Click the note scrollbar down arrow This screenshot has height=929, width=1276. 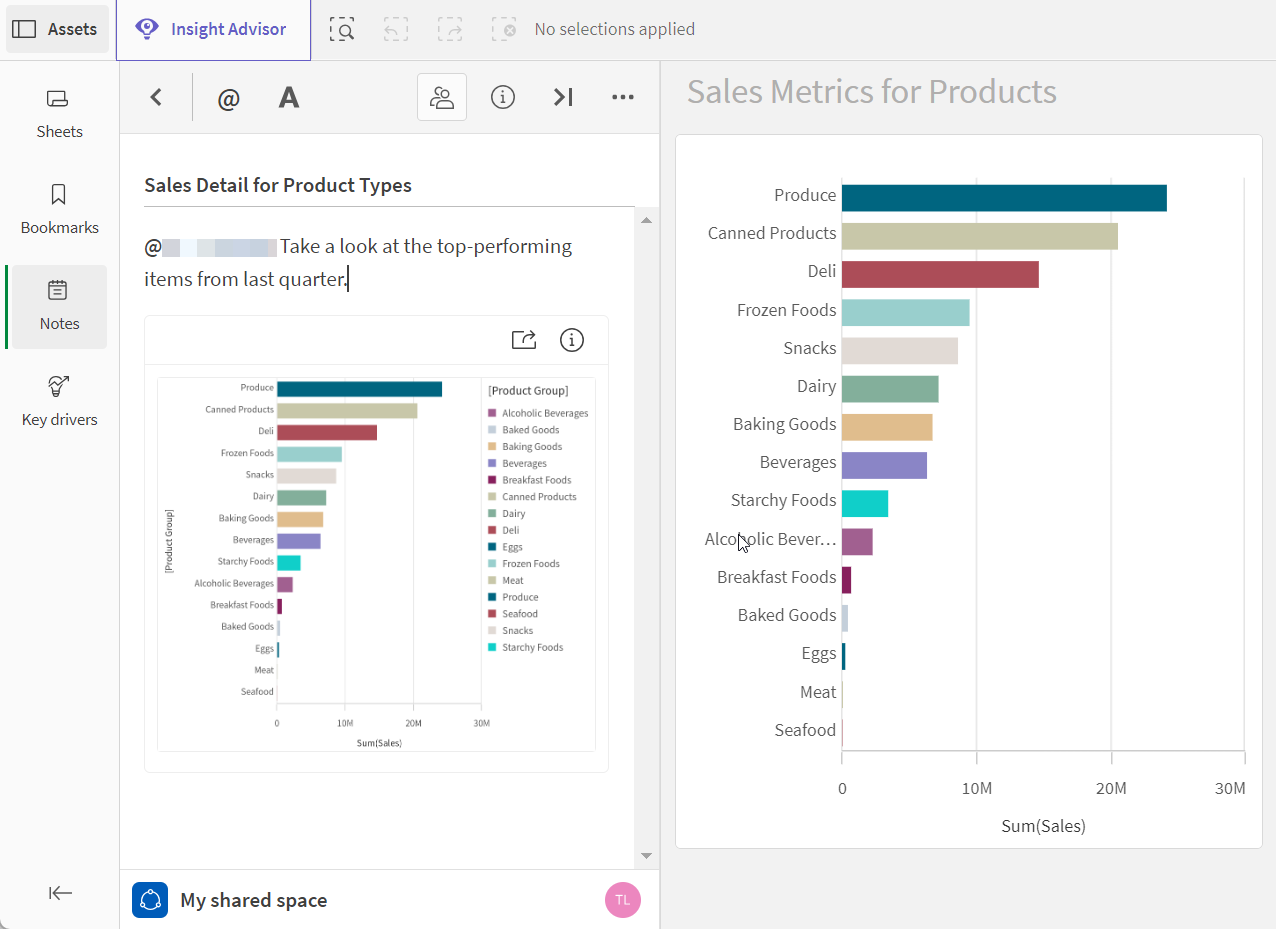click(x=646, y=856)
